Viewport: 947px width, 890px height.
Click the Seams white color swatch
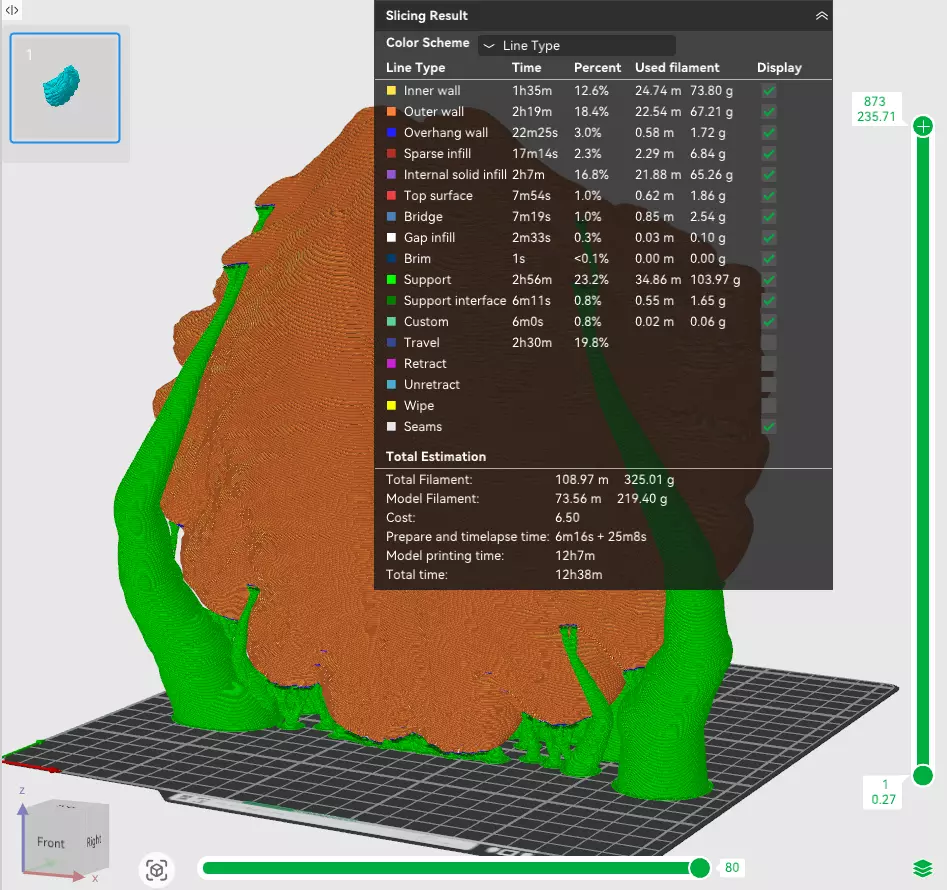(x=391, y=426)
